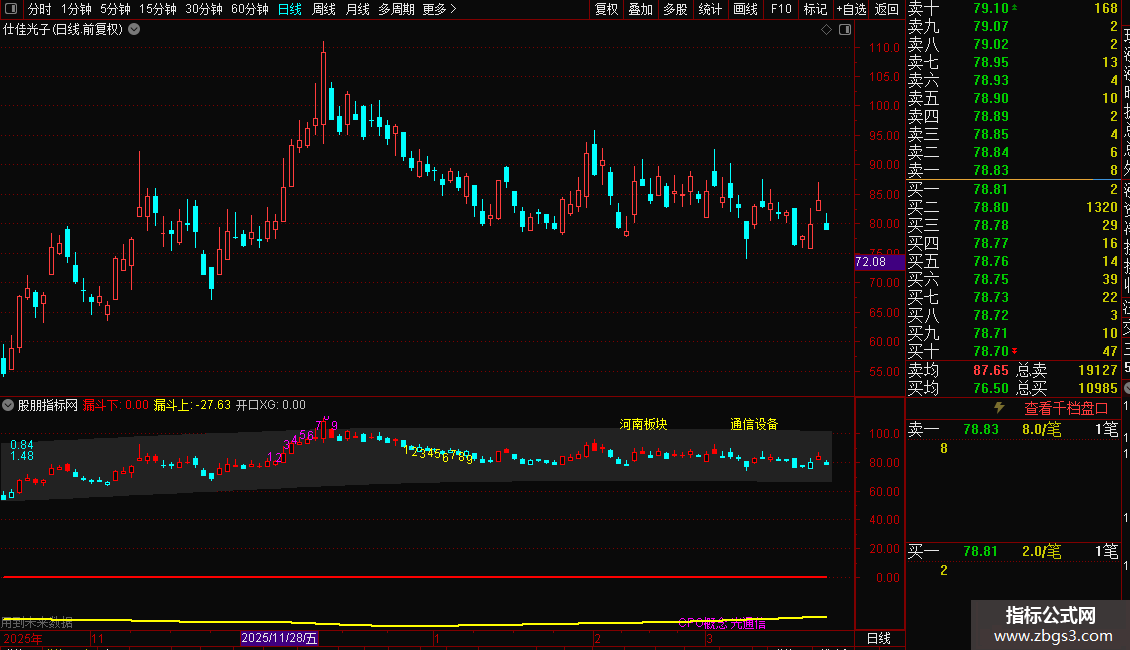
Task: Select the 分时 intraday tab
Action: pyautogui.click(x=39, y=9)
